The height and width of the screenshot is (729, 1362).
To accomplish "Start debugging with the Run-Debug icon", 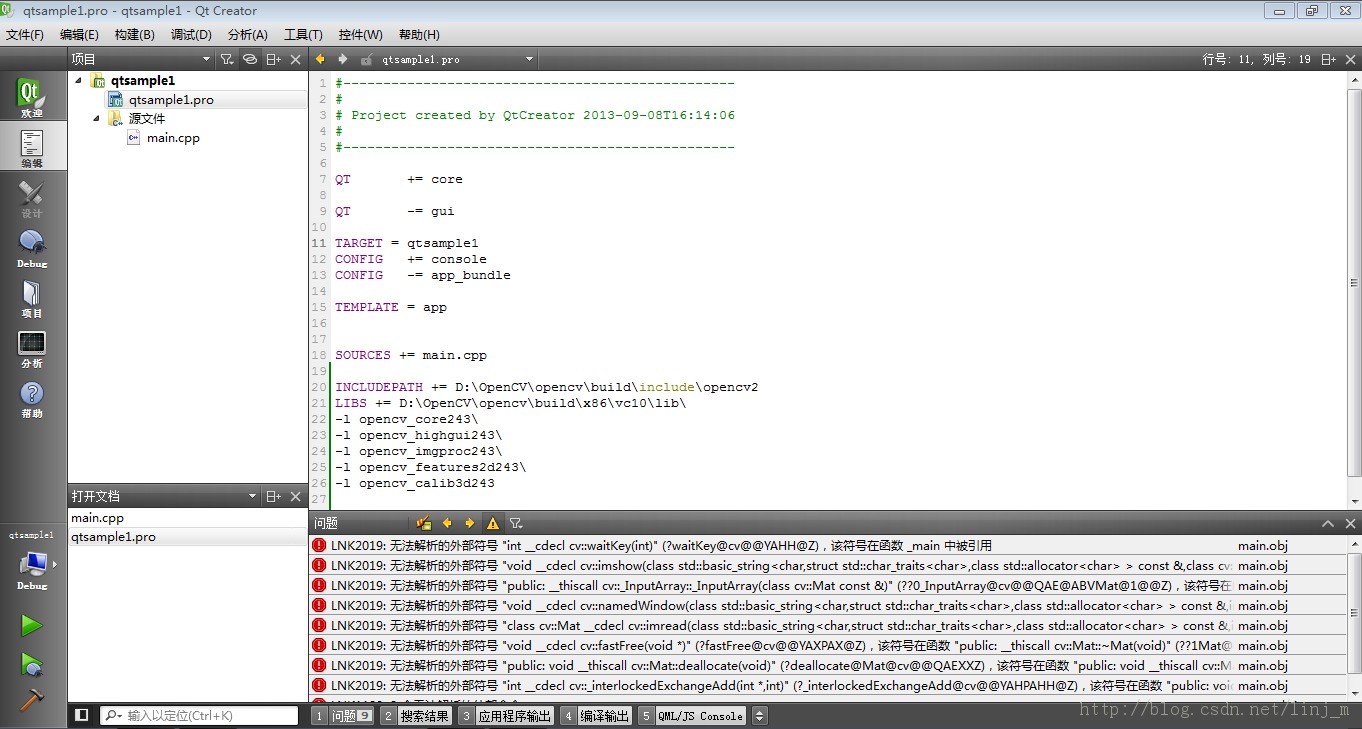I will 32,664.
